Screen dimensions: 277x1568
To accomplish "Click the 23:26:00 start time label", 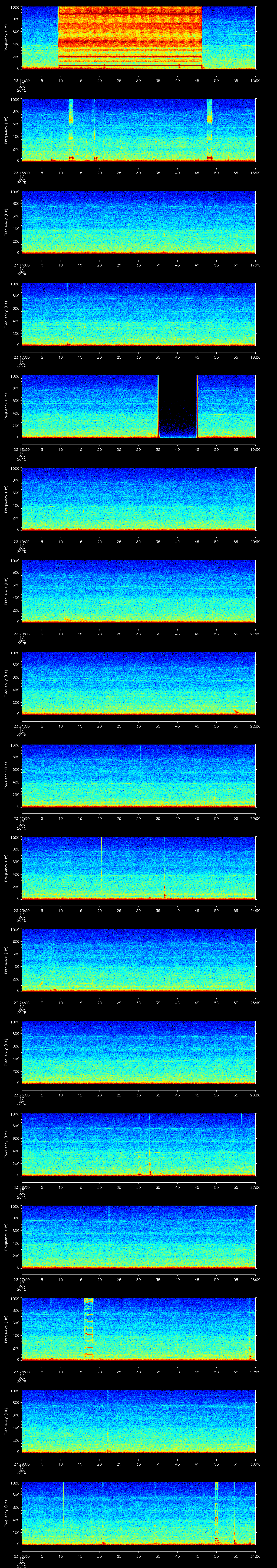I will [x=21, y=1187].
